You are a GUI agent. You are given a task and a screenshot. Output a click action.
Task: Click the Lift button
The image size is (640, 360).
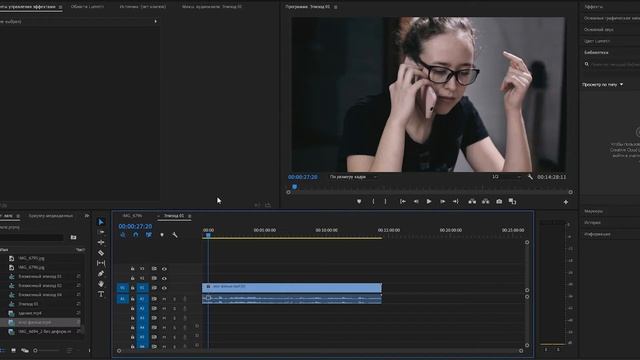click(x=472, y=201)
